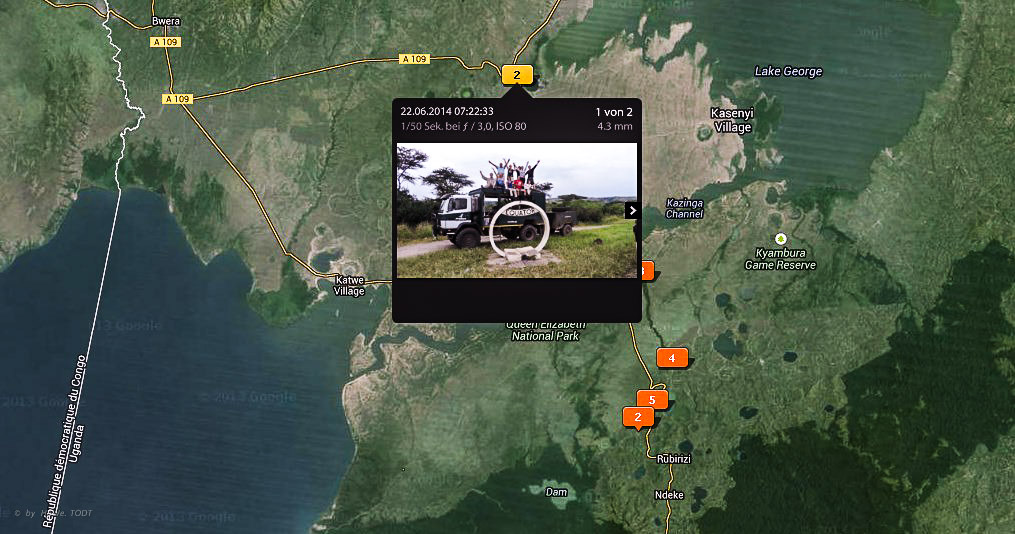Show the next photo with the arrow
This screenshot has height=534, width=1015.
632,210
